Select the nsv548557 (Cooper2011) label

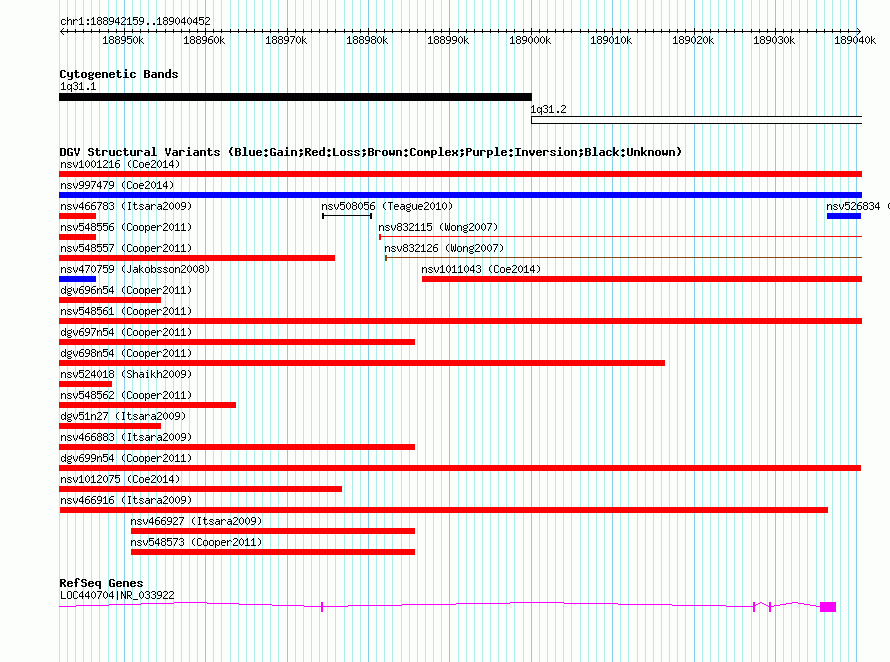[126, 249]
